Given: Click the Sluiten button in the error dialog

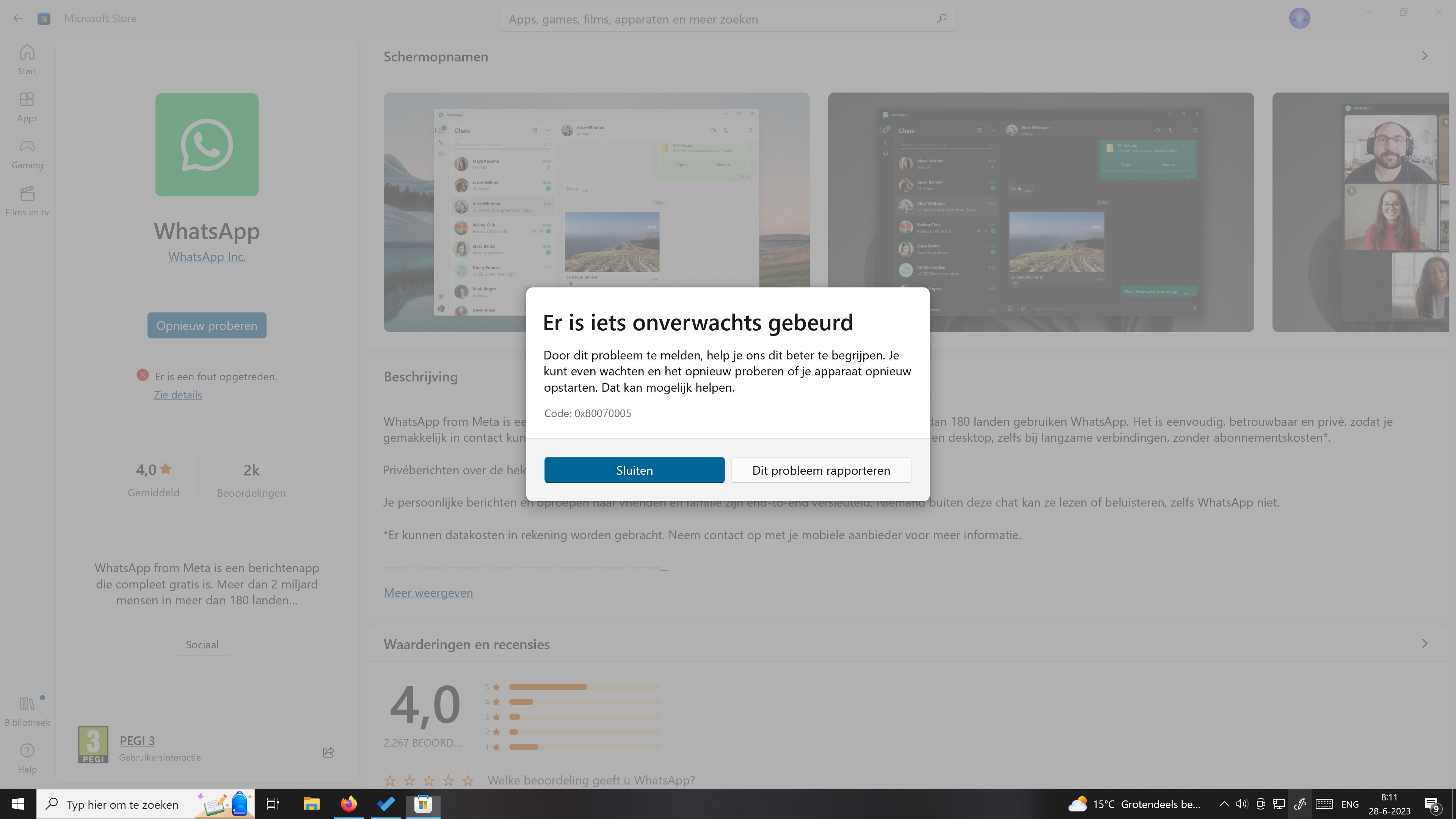Looking at the screenshot, I should point(634,470).
